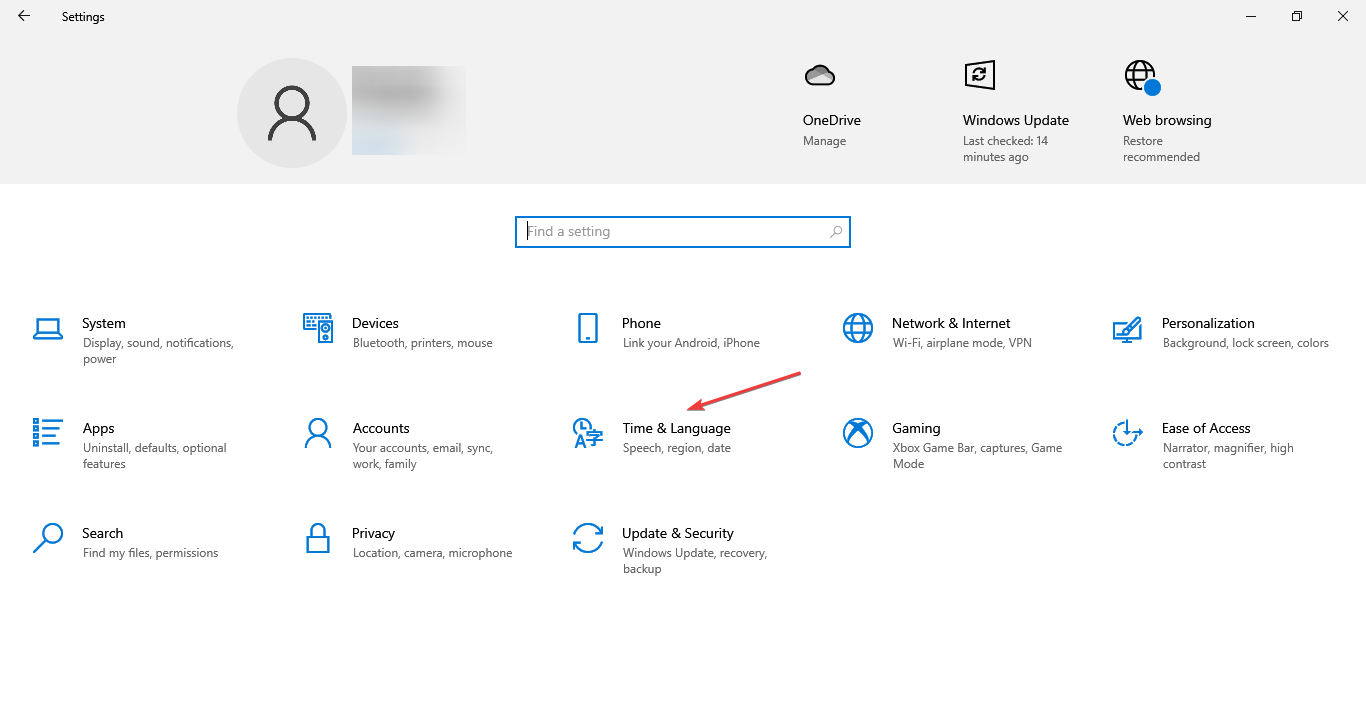Minimize the Settings window

pyautogui.click(x=1251, y=16)
